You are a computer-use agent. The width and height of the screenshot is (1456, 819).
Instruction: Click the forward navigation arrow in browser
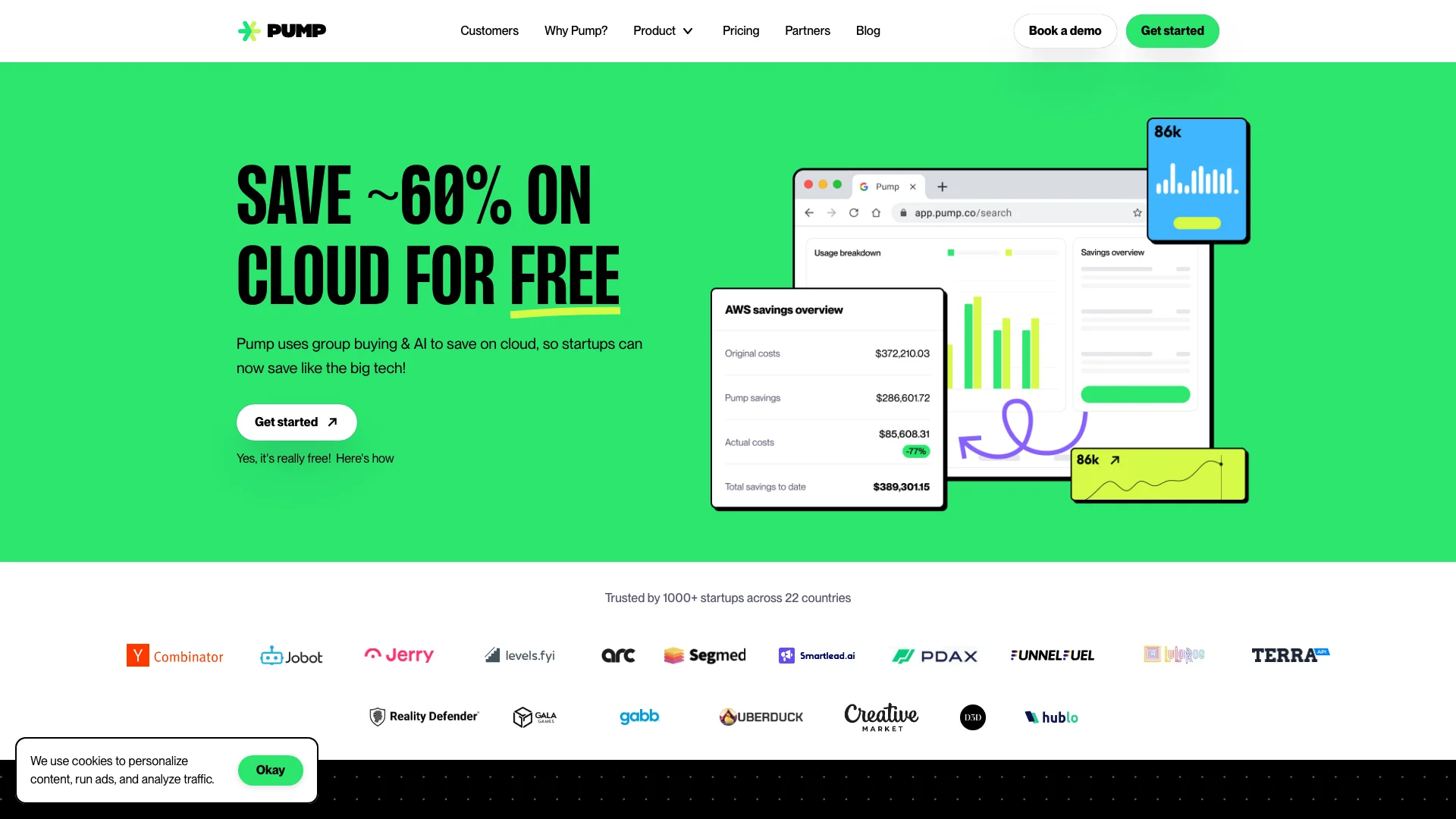[x=832, y=212]
